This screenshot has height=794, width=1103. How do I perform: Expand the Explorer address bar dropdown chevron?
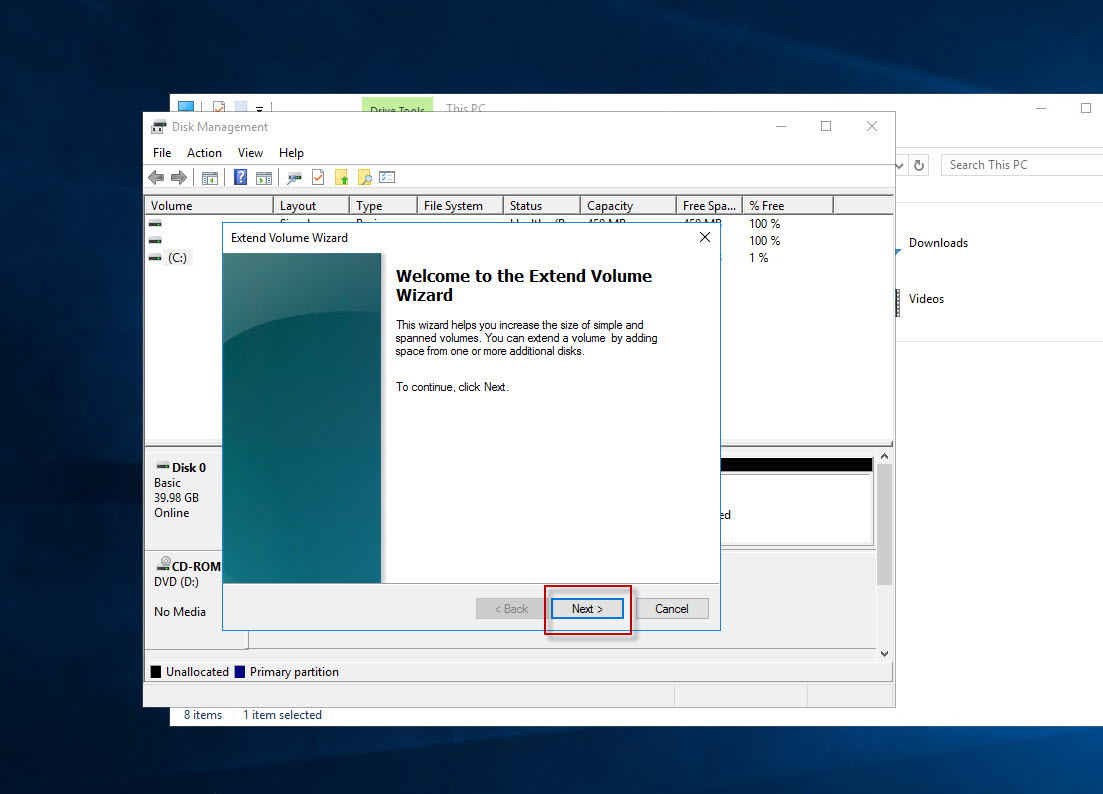pos(900,165)
